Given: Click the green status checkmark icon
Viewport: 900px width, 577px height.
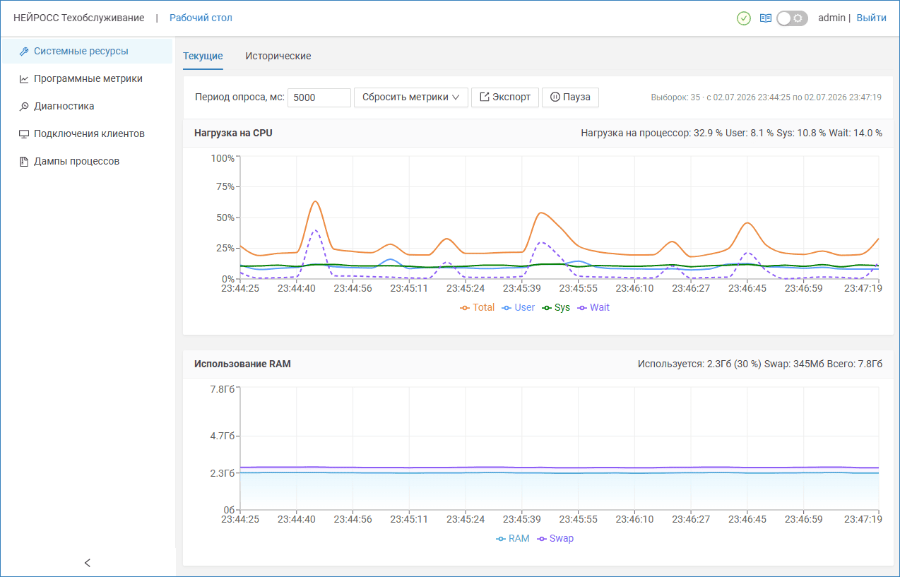Looking at the screenshot, I should pos(743,18).
